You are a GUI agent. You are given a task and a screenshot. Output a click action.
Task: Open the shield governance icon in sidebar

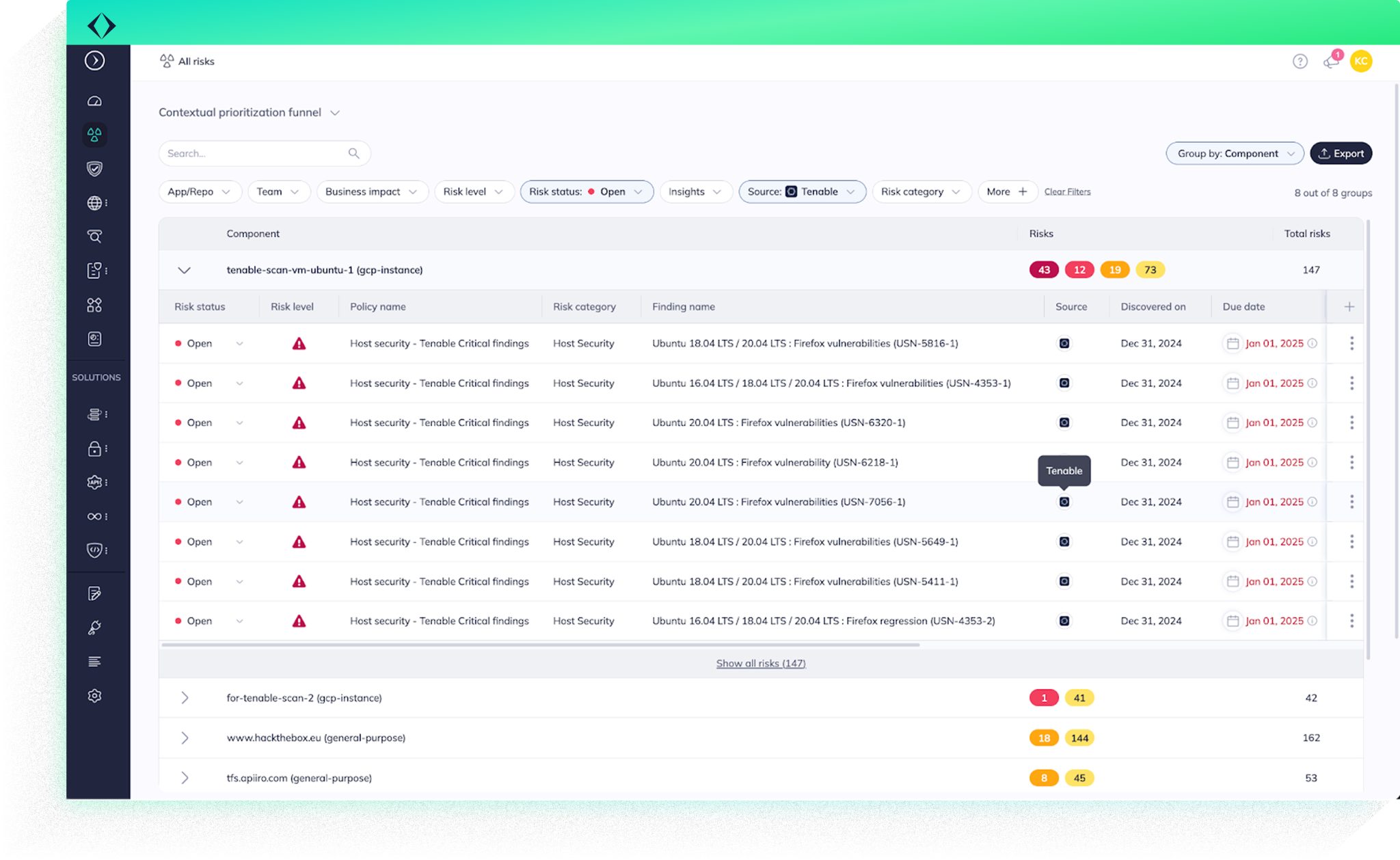(95, 169)
